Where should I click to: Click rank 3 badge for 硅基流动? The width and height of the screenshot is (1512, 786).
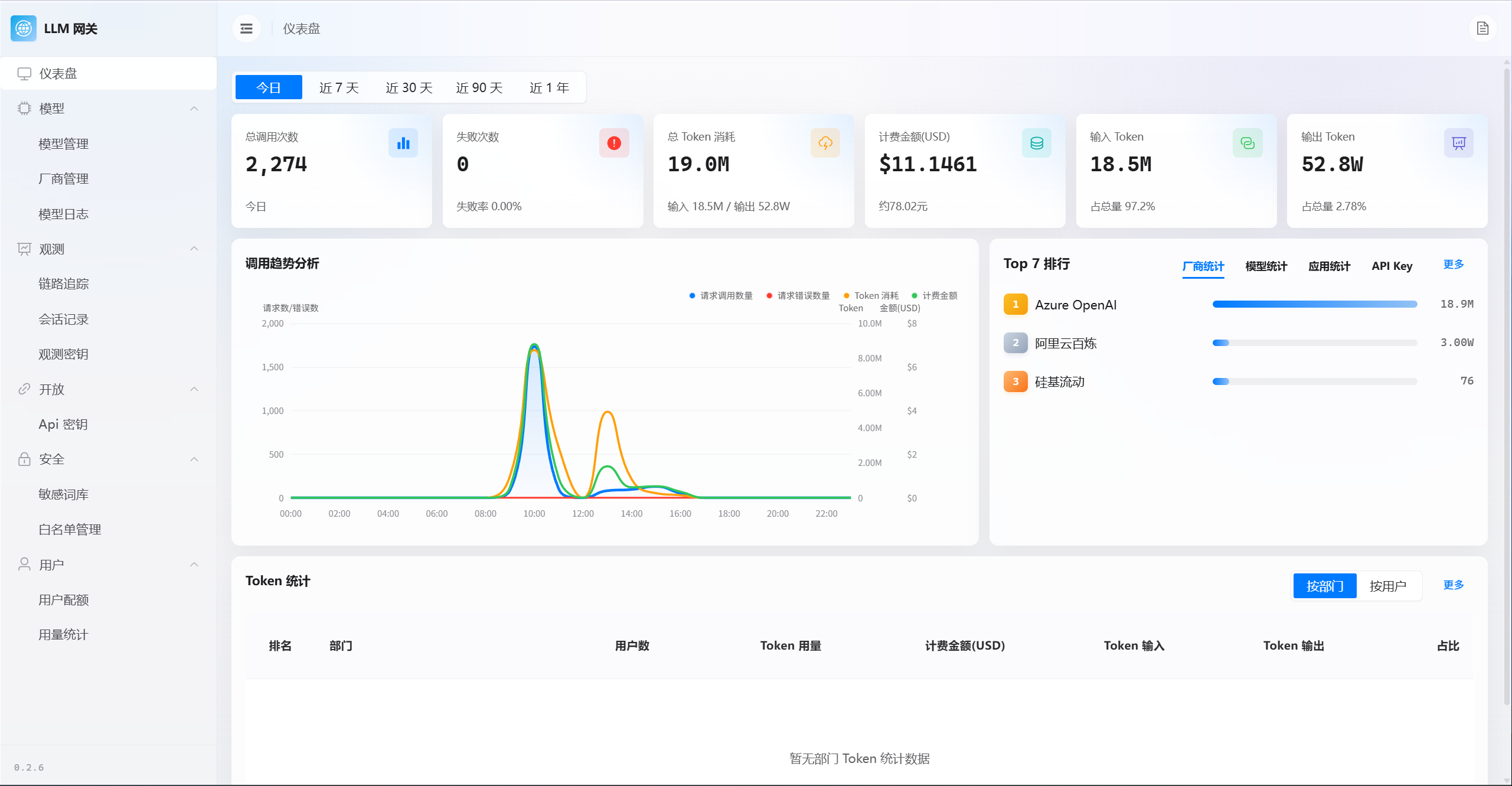click(x=1015, y=381)
